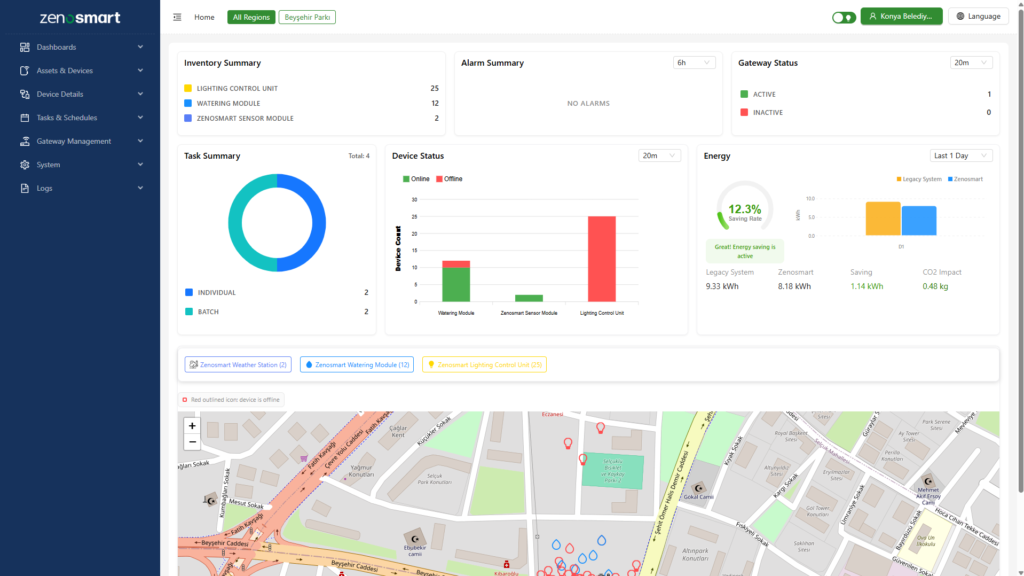The image size is (1024, 576).
Task: Click the Dashboards sidebar icon
Action: coord(25,47)
